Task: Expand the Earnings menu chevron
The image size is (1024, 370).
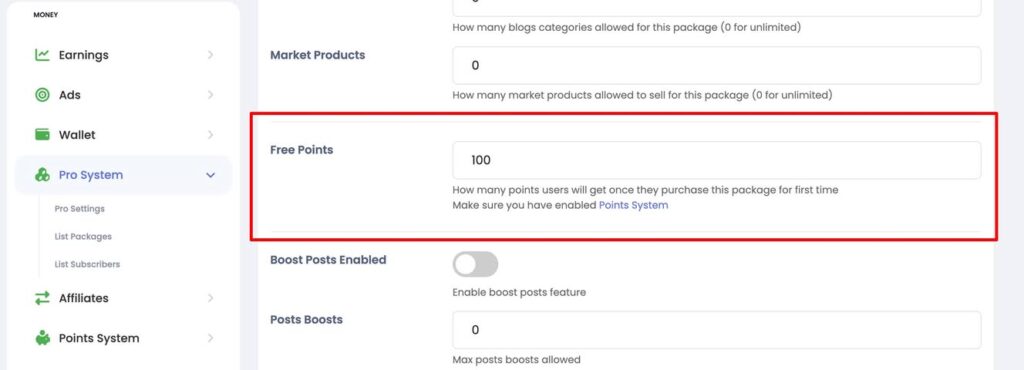Action: (210, 55)
